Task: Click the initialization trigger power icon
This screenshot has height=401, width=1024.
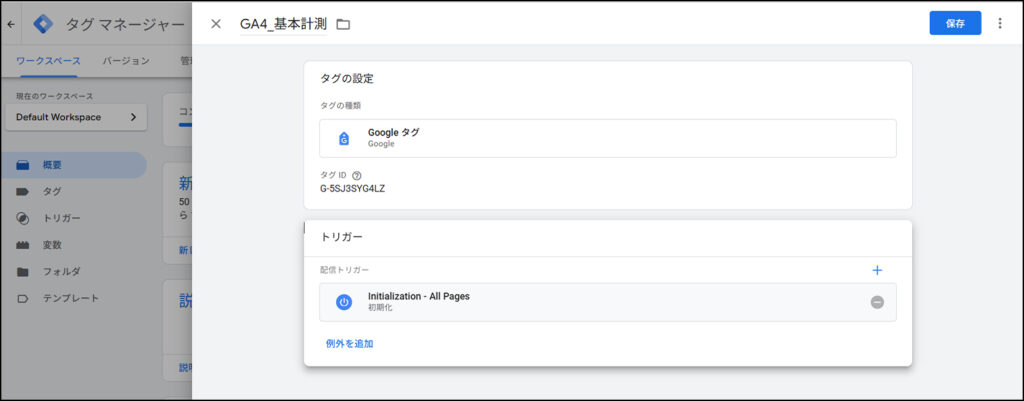Action: click(x=344, y=302)
